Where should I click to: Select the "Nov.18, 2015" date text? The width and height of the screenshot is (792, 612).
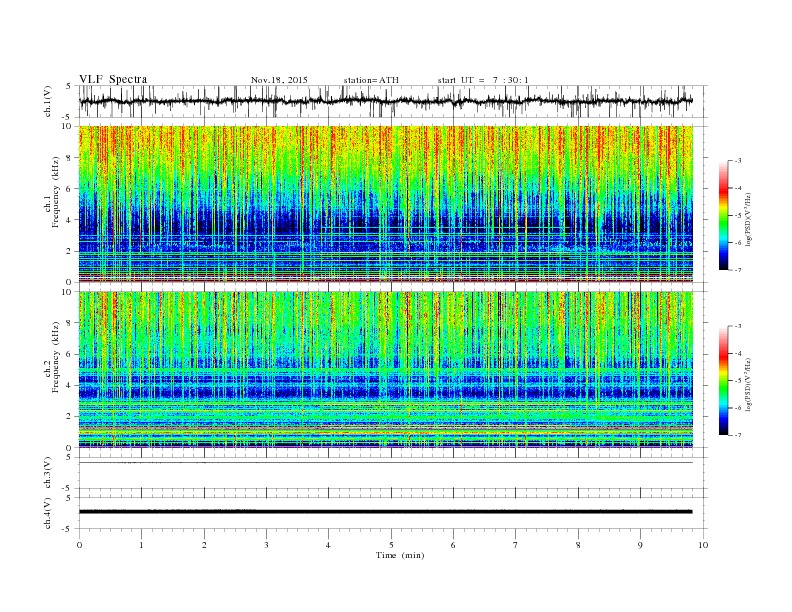point(279,80)
